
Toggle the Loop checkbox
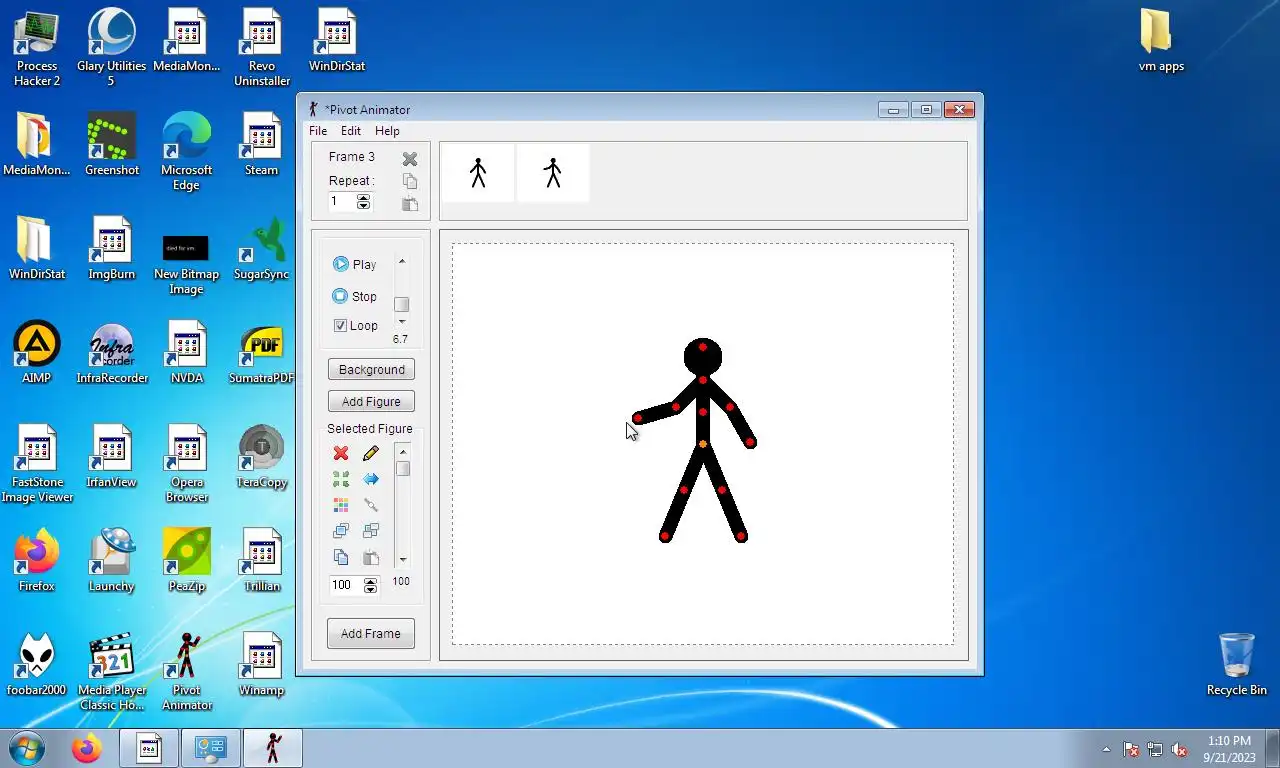click(340, 325)
